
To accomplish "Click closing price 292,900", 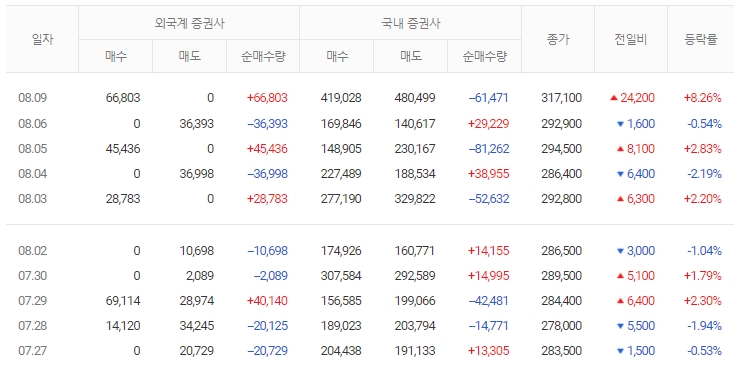I will (561, 124).
